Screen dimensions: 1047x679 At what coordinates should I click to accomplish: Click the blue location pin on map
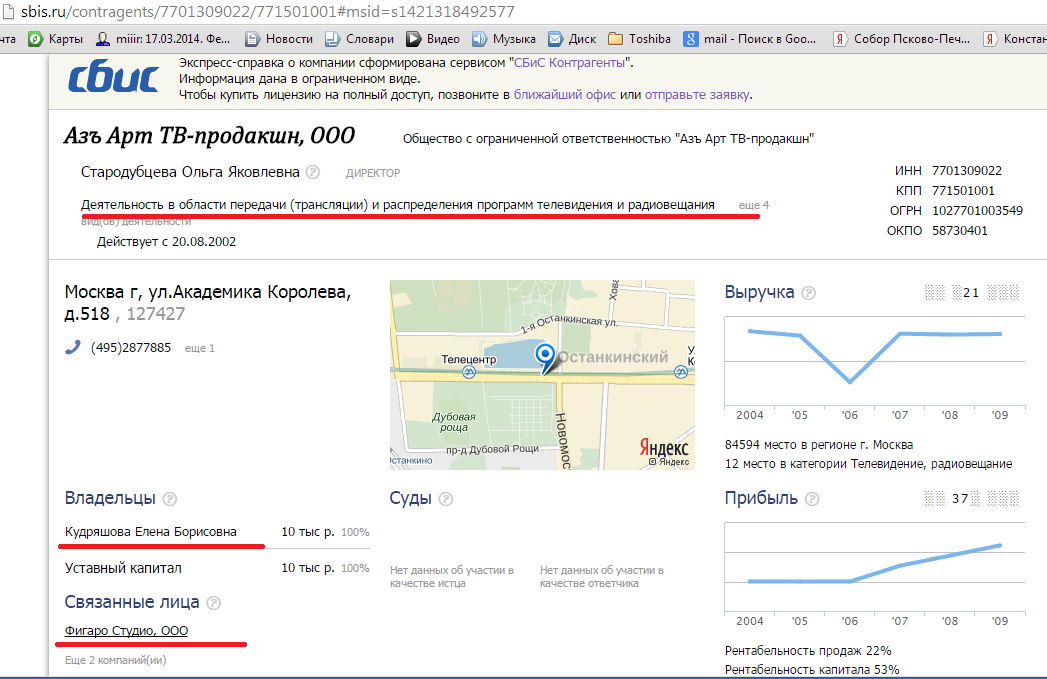point(545,355)
